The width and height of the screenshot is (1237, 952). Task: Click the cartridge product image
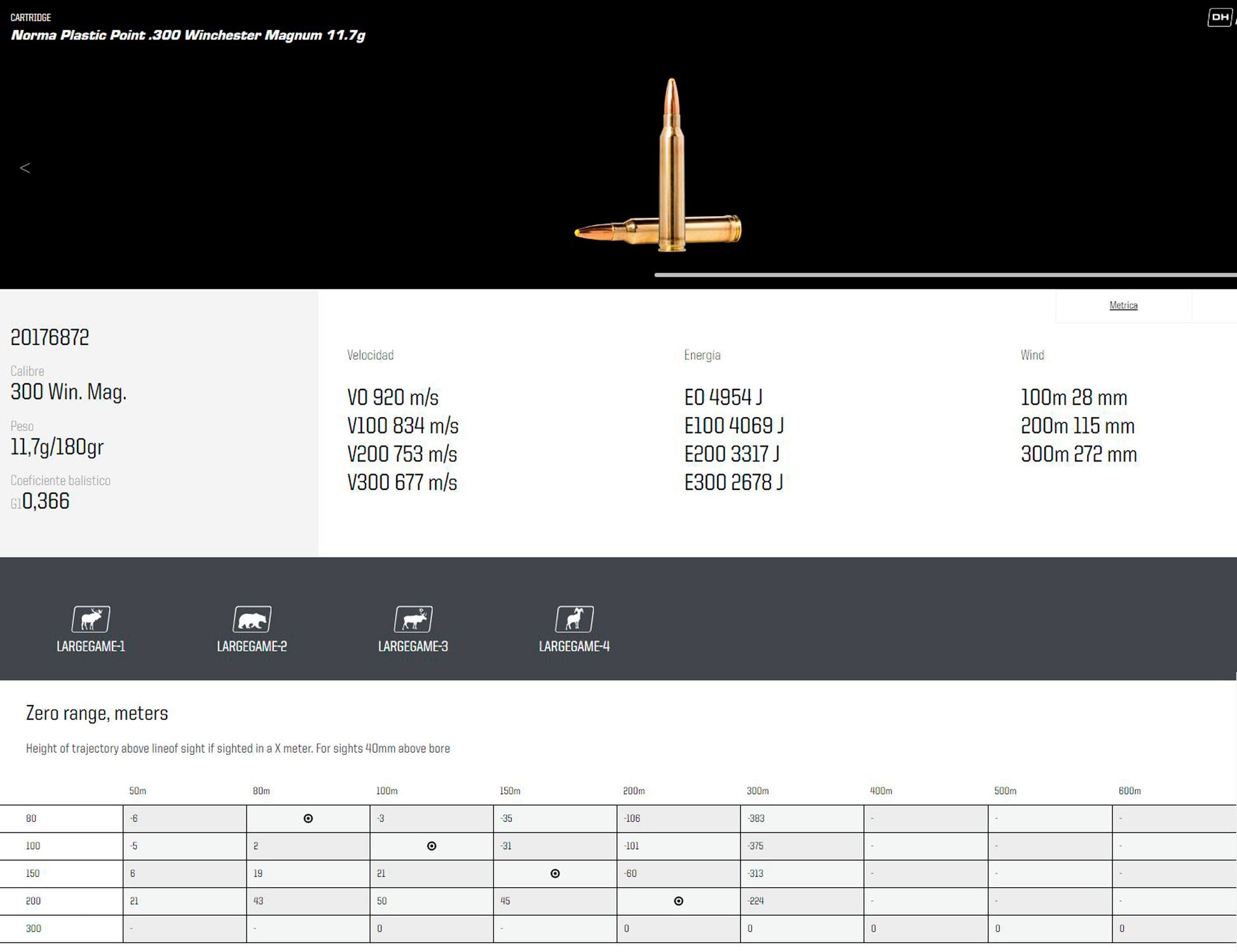click(x=659, y=165)
